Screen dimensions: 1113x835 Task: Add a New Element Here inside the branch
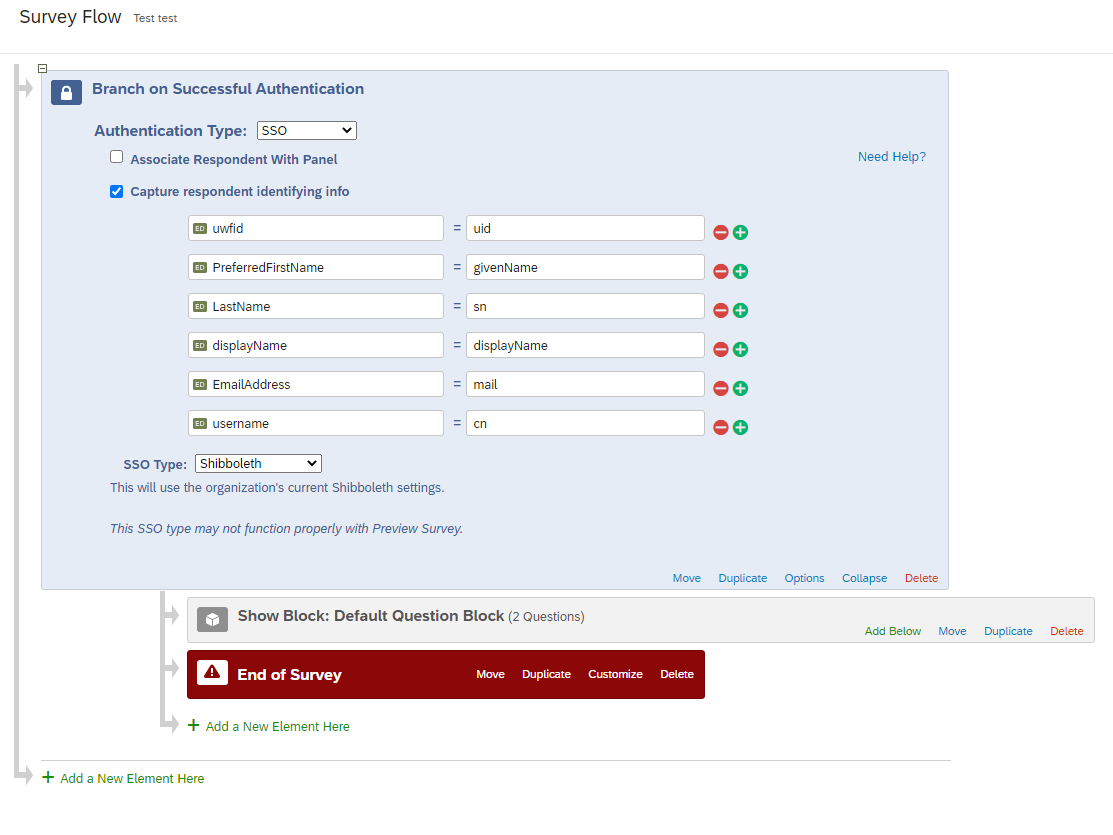click(x=278, y=726)
